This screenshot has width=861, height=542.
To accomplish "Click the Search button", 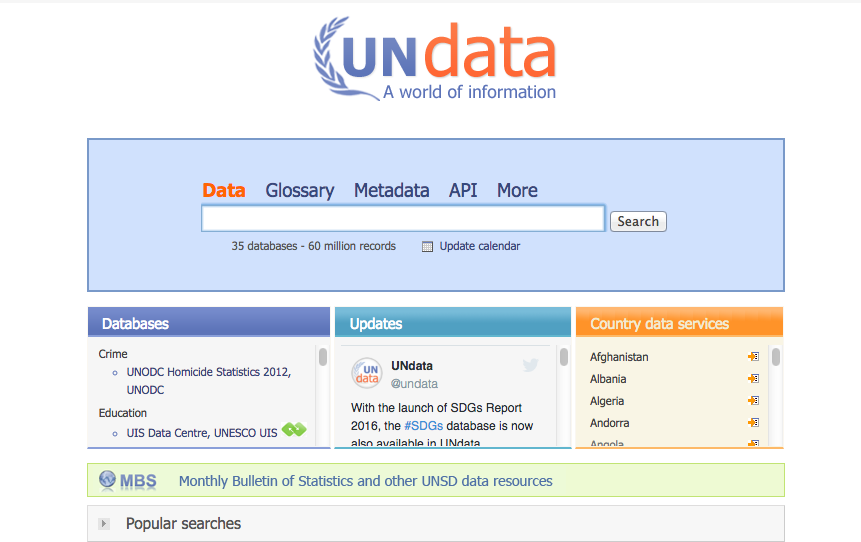I will point(638,221).
